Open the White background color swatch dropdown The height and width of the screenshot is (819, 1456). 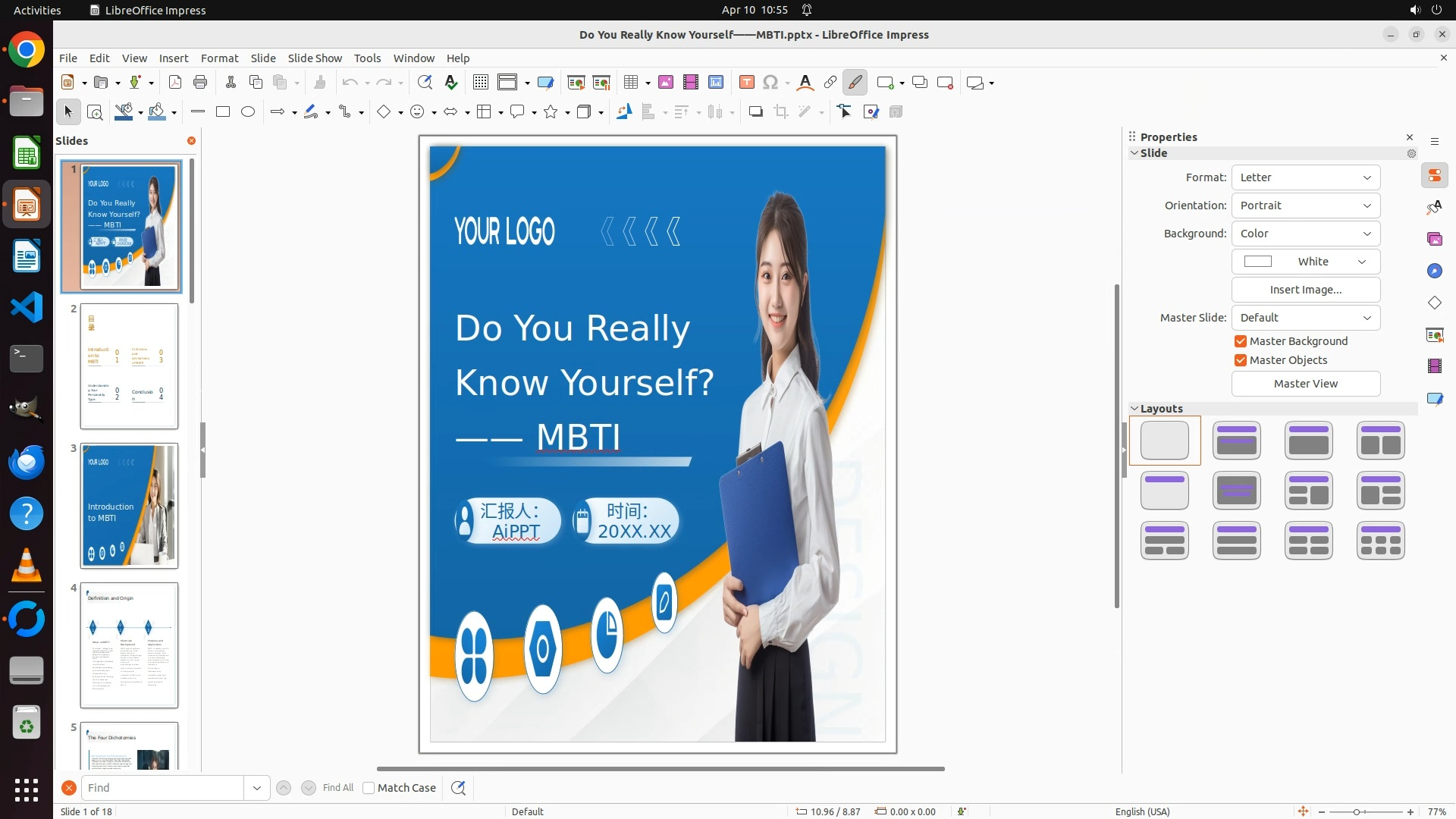[1305, 262]
